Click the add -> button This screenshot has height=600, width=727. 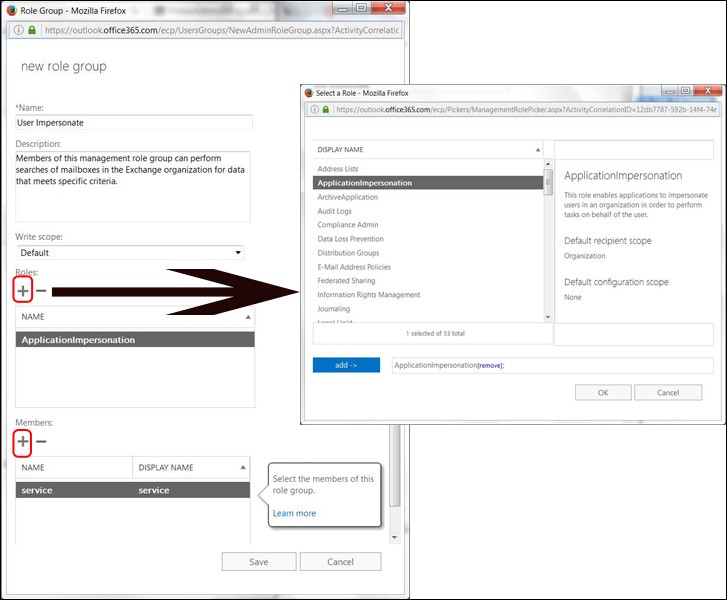pyautogui.click(x=346, y=365)
